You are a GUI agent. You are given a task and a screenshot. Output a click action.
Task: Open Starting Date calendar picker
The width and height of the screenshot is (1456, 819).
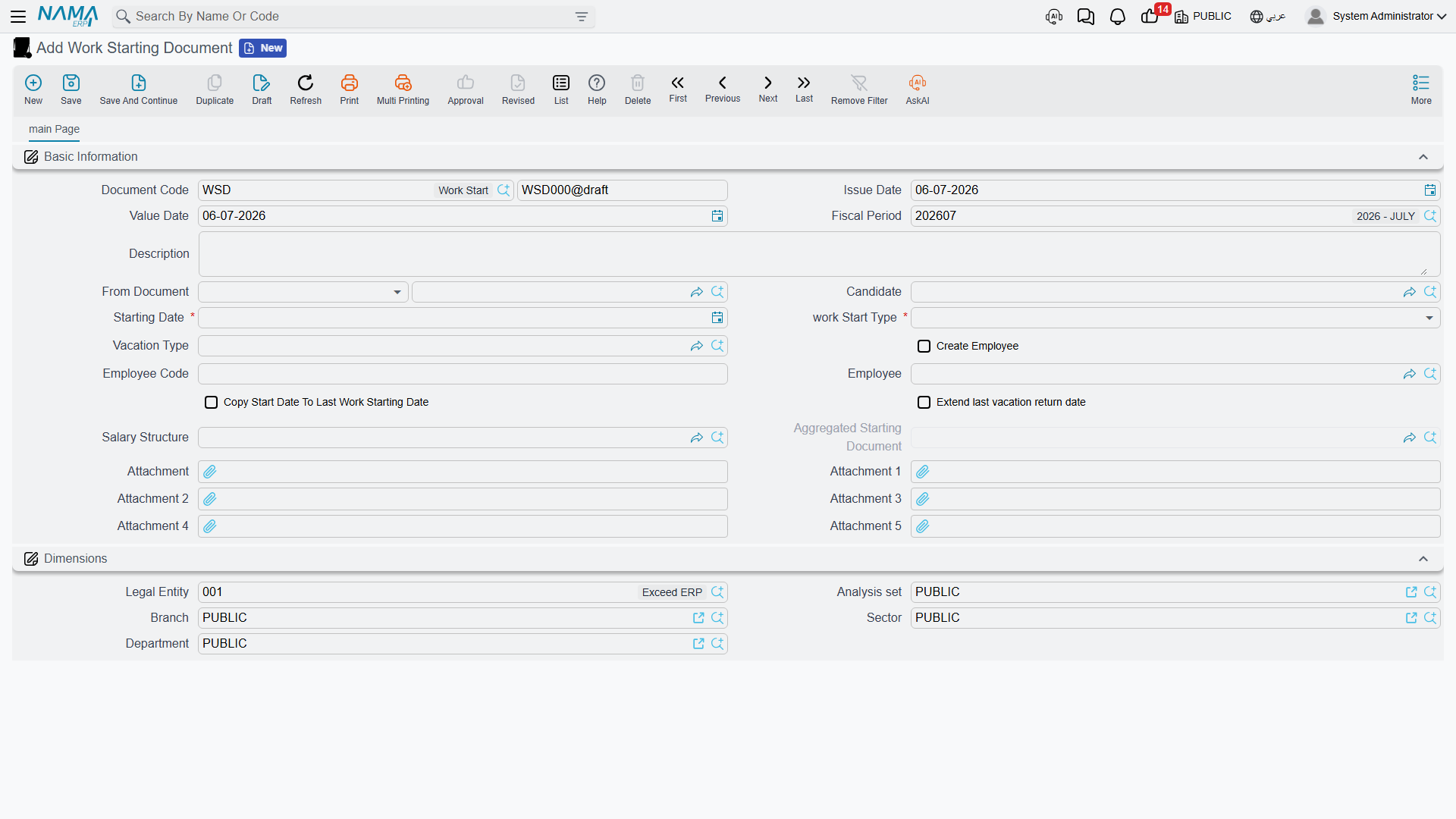coord(717,318)
